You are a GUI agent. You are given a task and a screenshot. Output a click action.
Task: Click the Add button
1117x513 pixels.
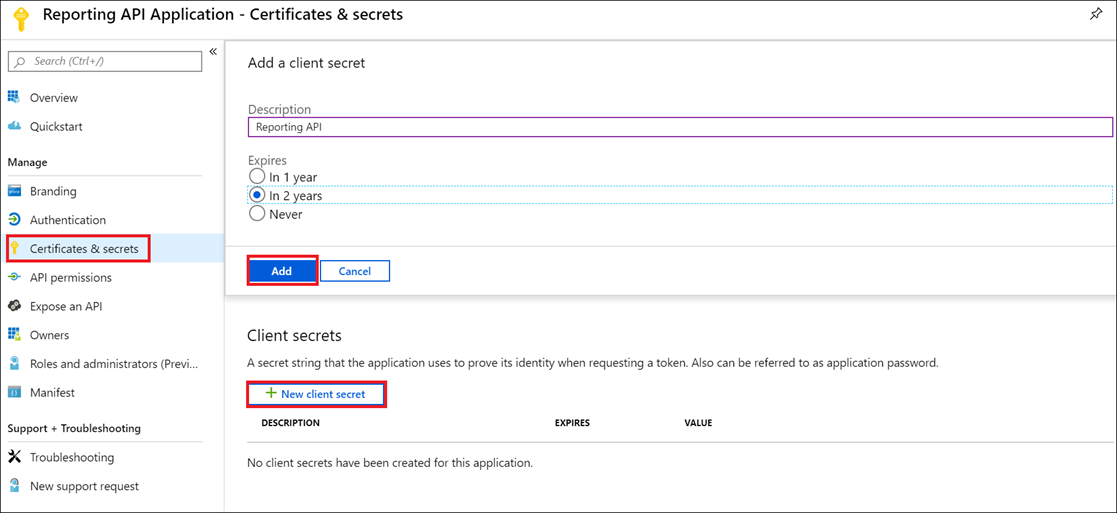click(281, 271)
